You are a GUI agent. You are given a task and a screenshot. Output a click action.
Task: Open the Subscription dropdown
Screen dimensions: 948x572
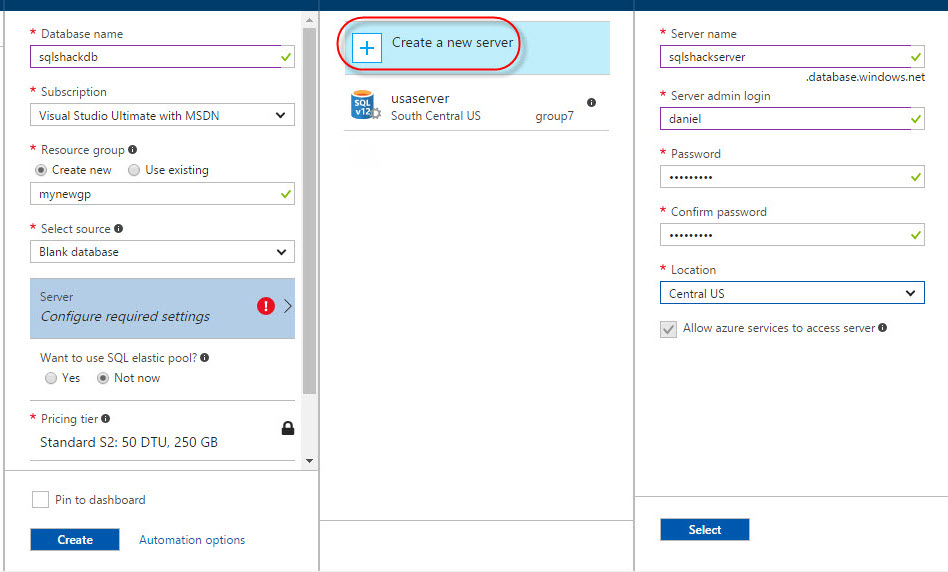[162, 115]
